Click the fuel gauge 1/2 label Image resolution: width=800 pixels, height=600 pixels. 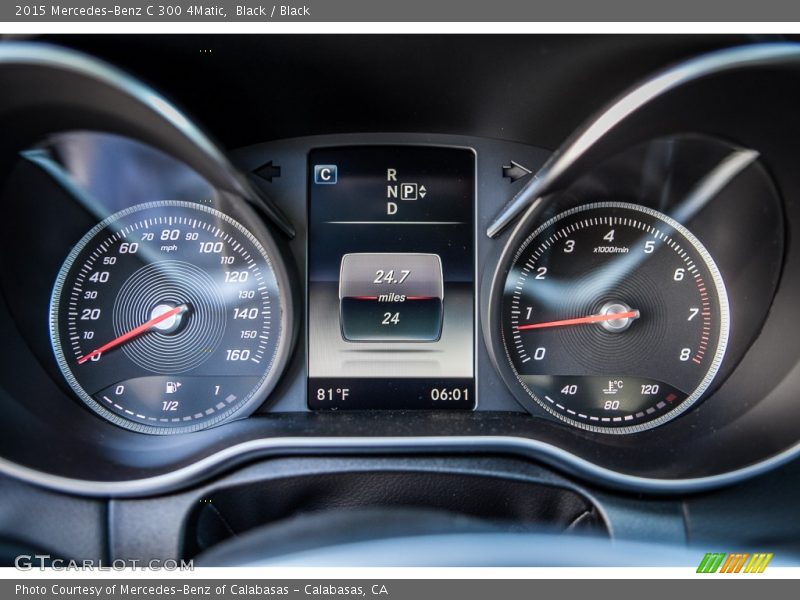[x=170, y=406]
